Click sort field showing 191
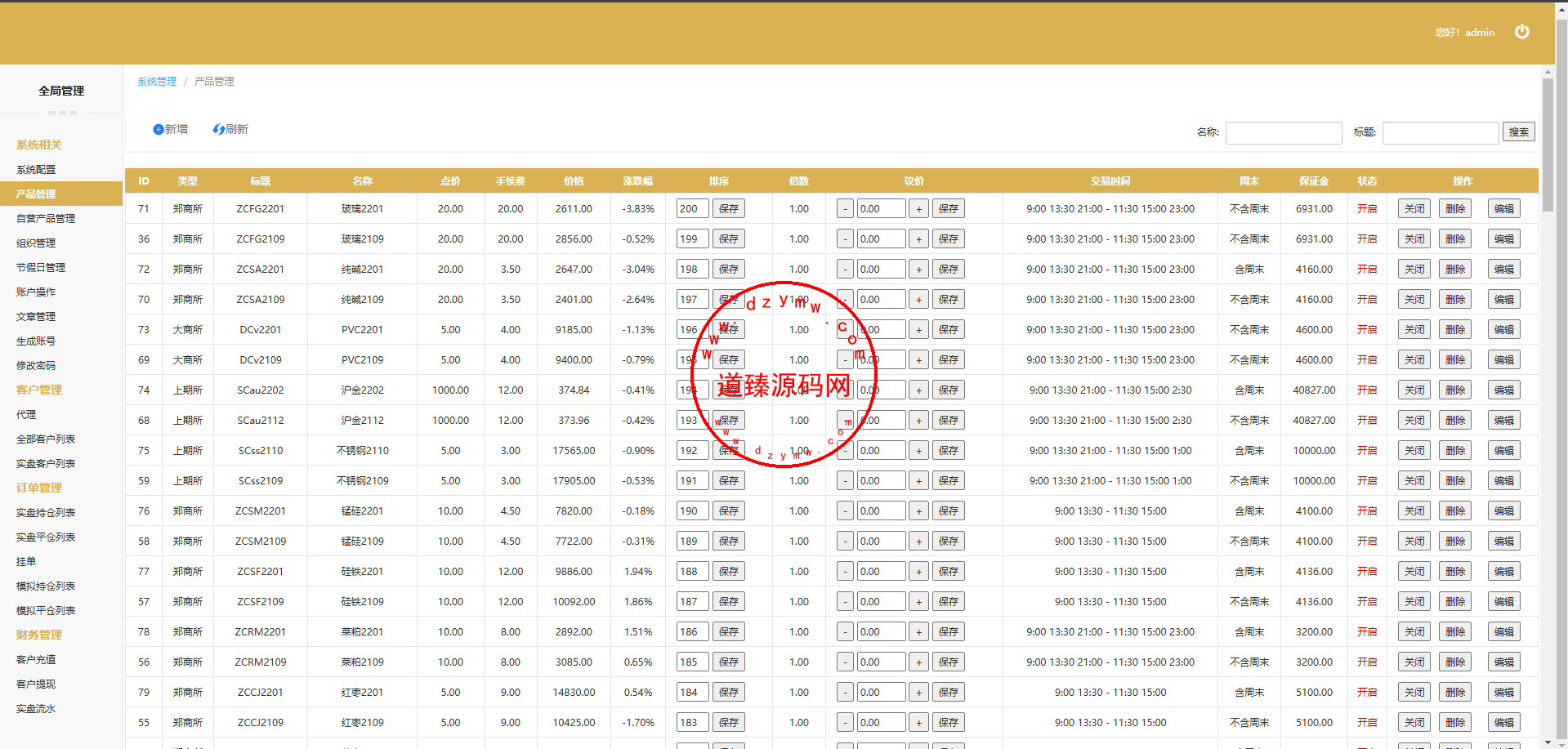 [692, 481]
